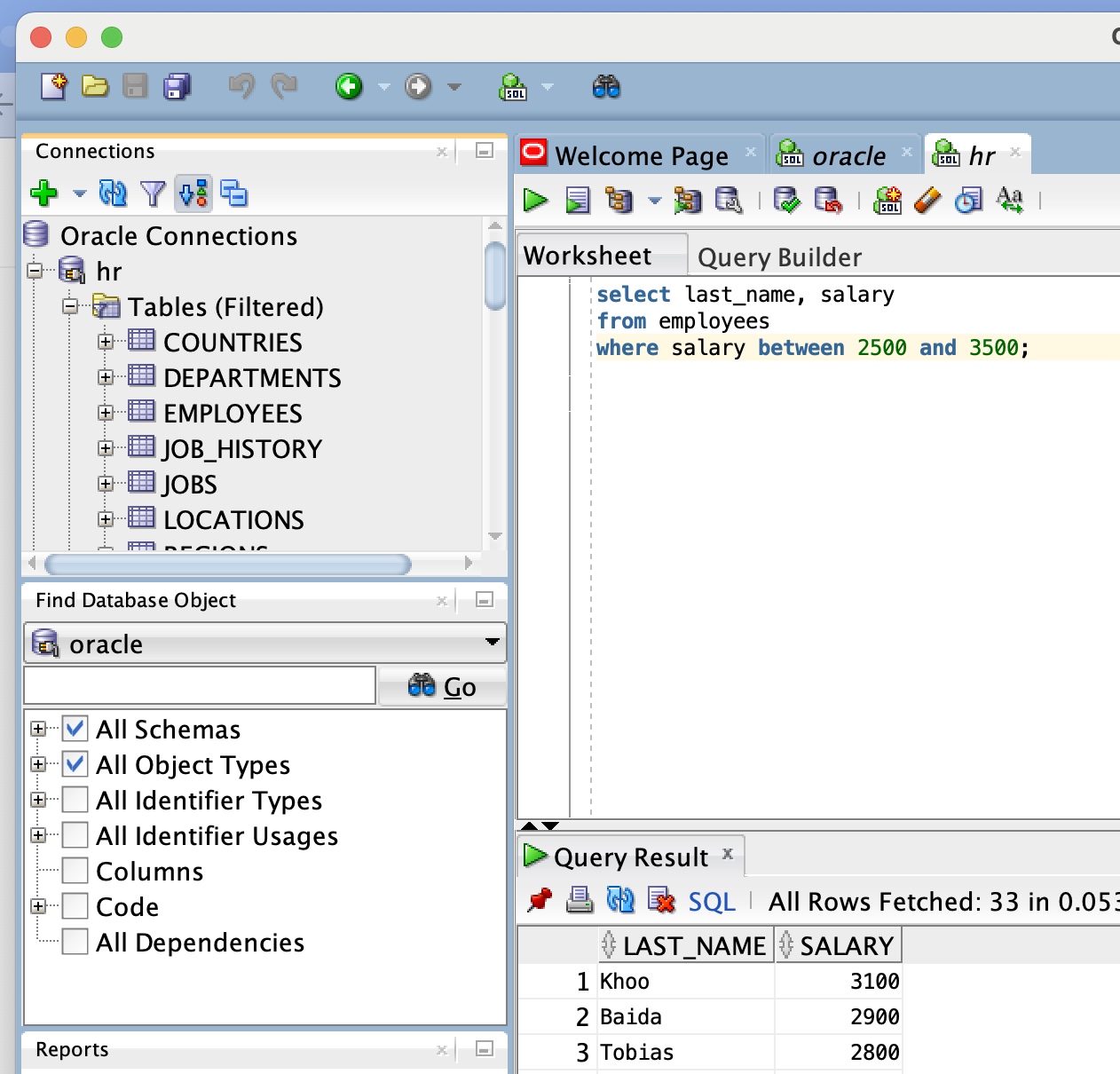Click the SQL link in results toolbar

[x=712, y=902]
